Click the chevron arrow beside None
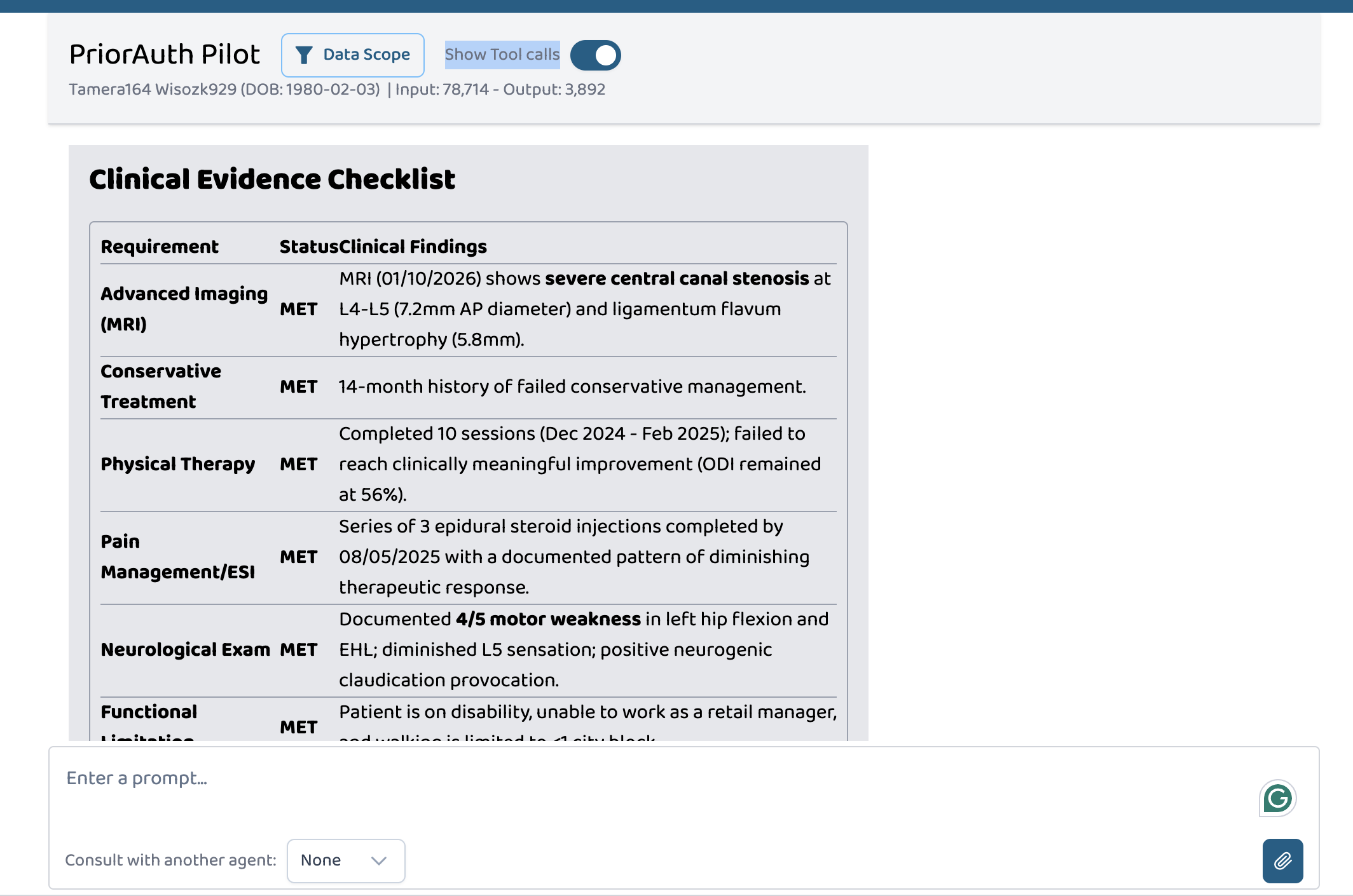The width and height of the screenshot is (1353, 896). [x=379, y=860]
